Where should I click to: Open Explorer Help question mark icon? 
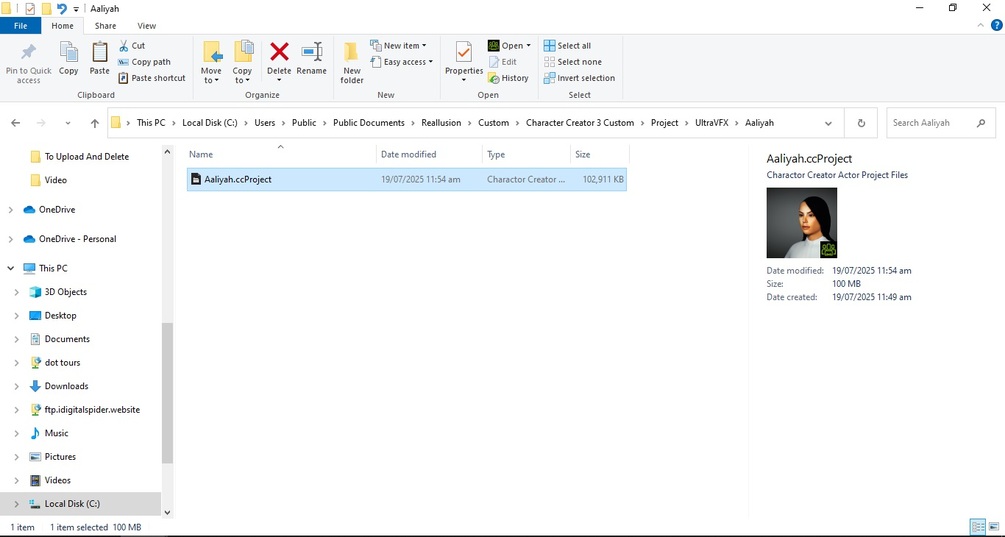pos(997,26)
